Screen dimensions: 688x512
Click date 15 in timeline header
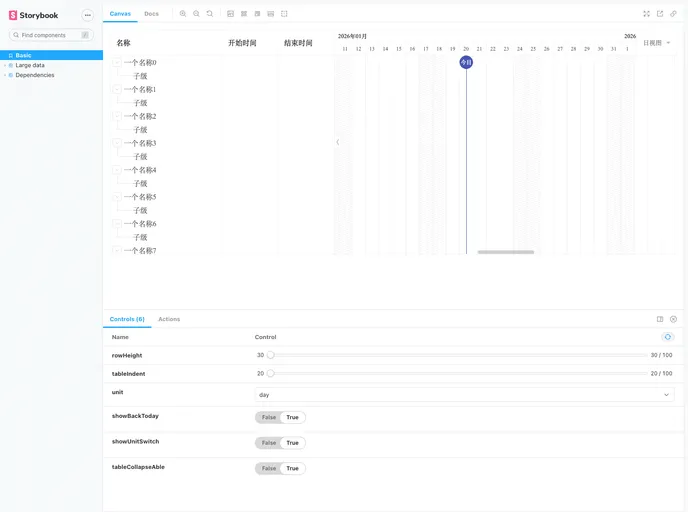tap(399, 49)
